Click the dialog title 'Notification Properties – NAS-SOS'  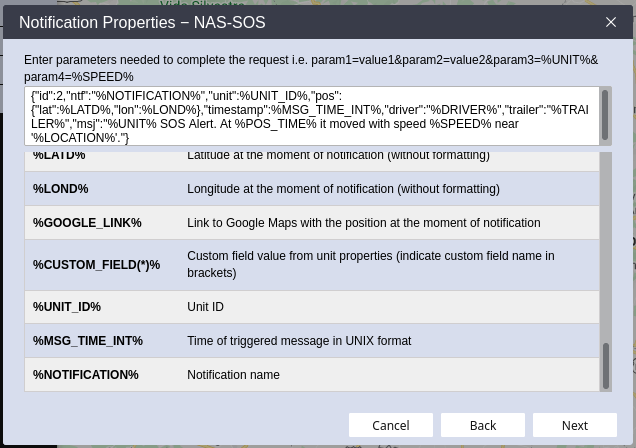(x=142, y=22)
